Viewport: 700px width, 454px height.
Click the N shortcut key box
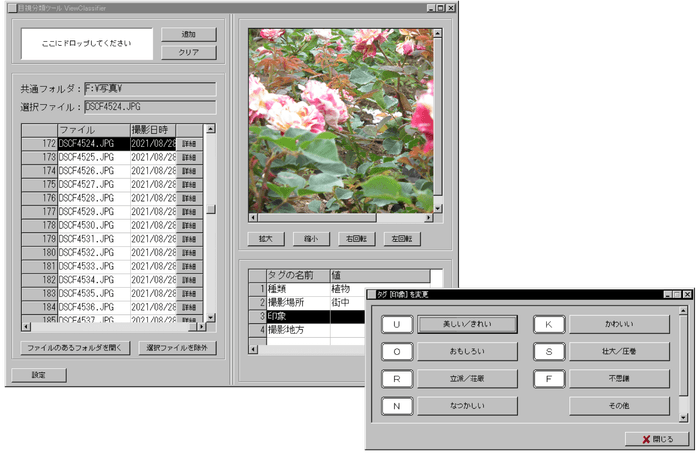click(x=397, y=406)
